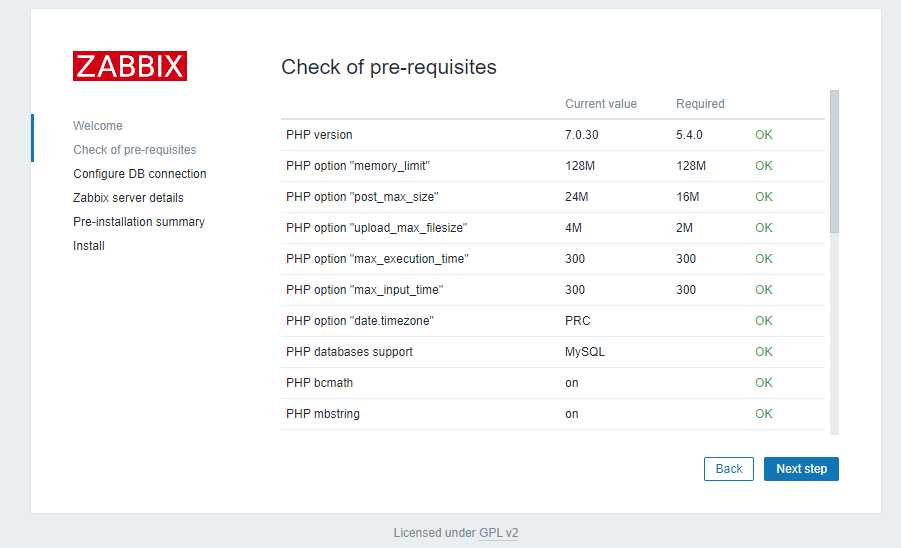Click the Current value column header

pos(600,104)
